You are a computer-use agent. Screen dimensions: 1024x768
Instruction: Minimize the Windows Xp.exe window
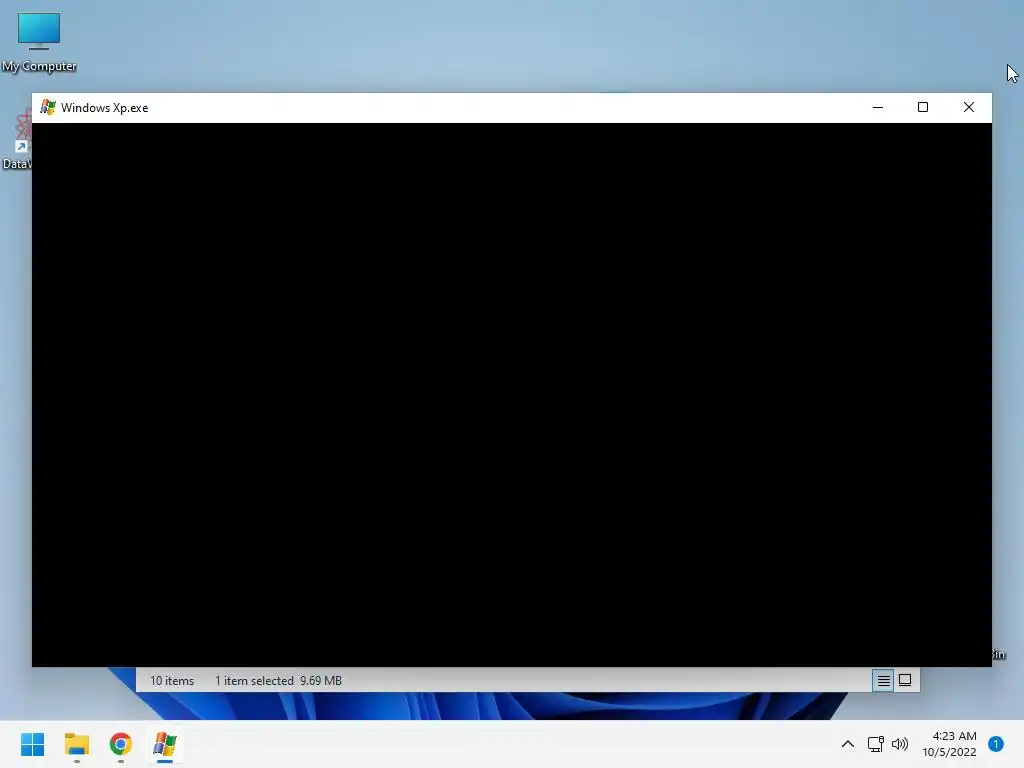click(x=878, y=107)
